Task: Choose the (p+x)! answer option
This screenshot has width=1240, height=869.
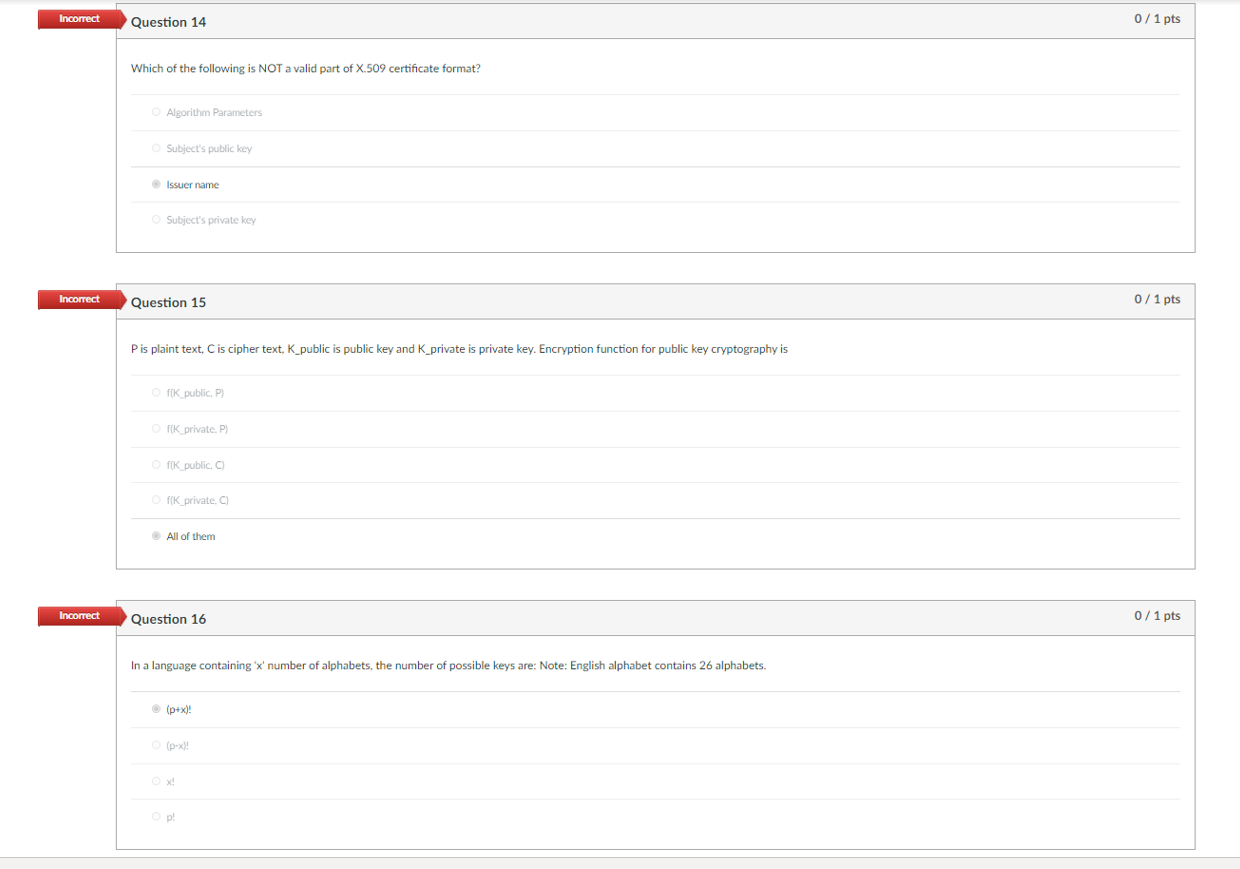Action: pyautogui.click(x=156, y=709)
